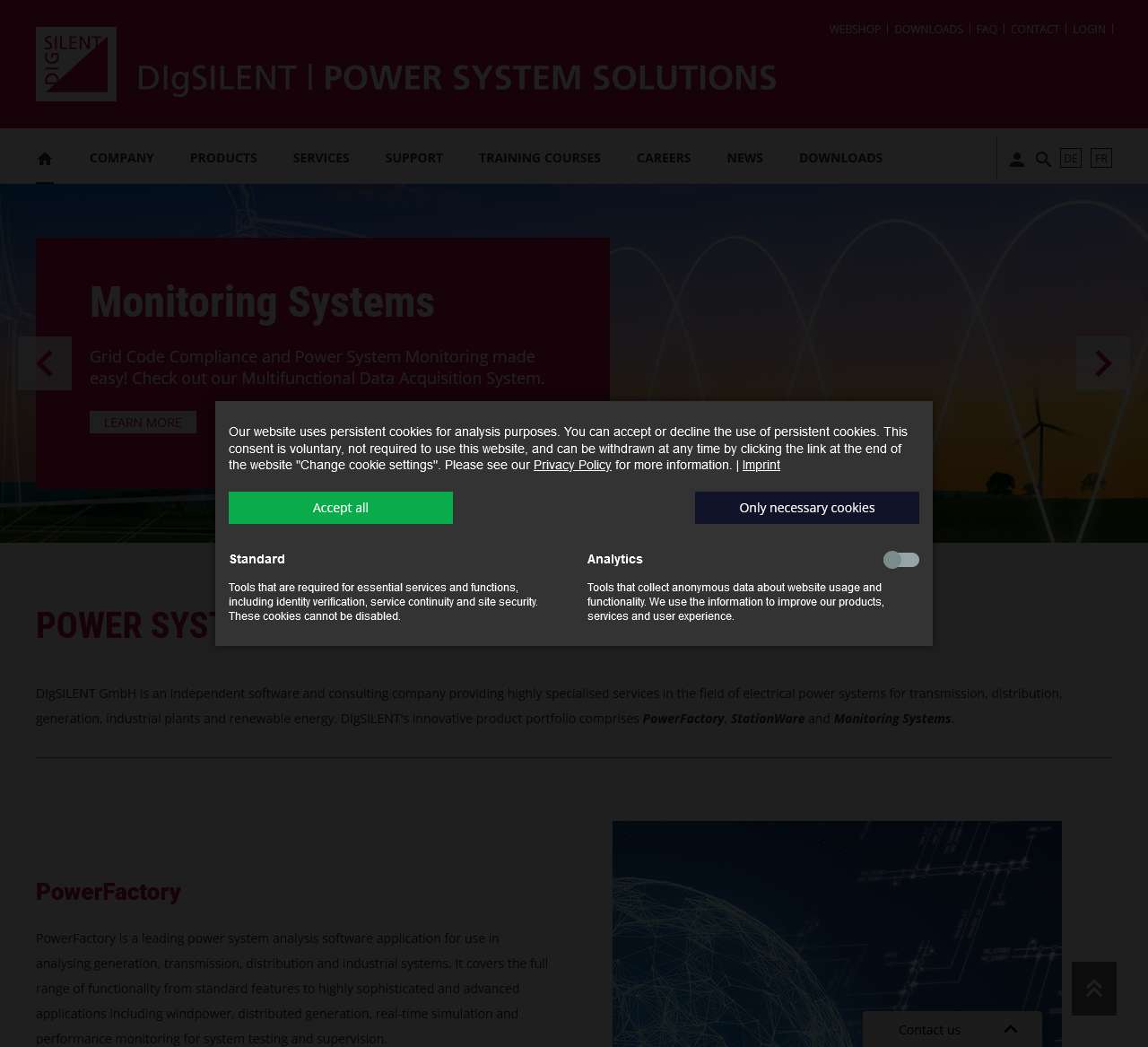Click Monitoring Systems link in intro text
The image size is (1148, 1047).
892,719
